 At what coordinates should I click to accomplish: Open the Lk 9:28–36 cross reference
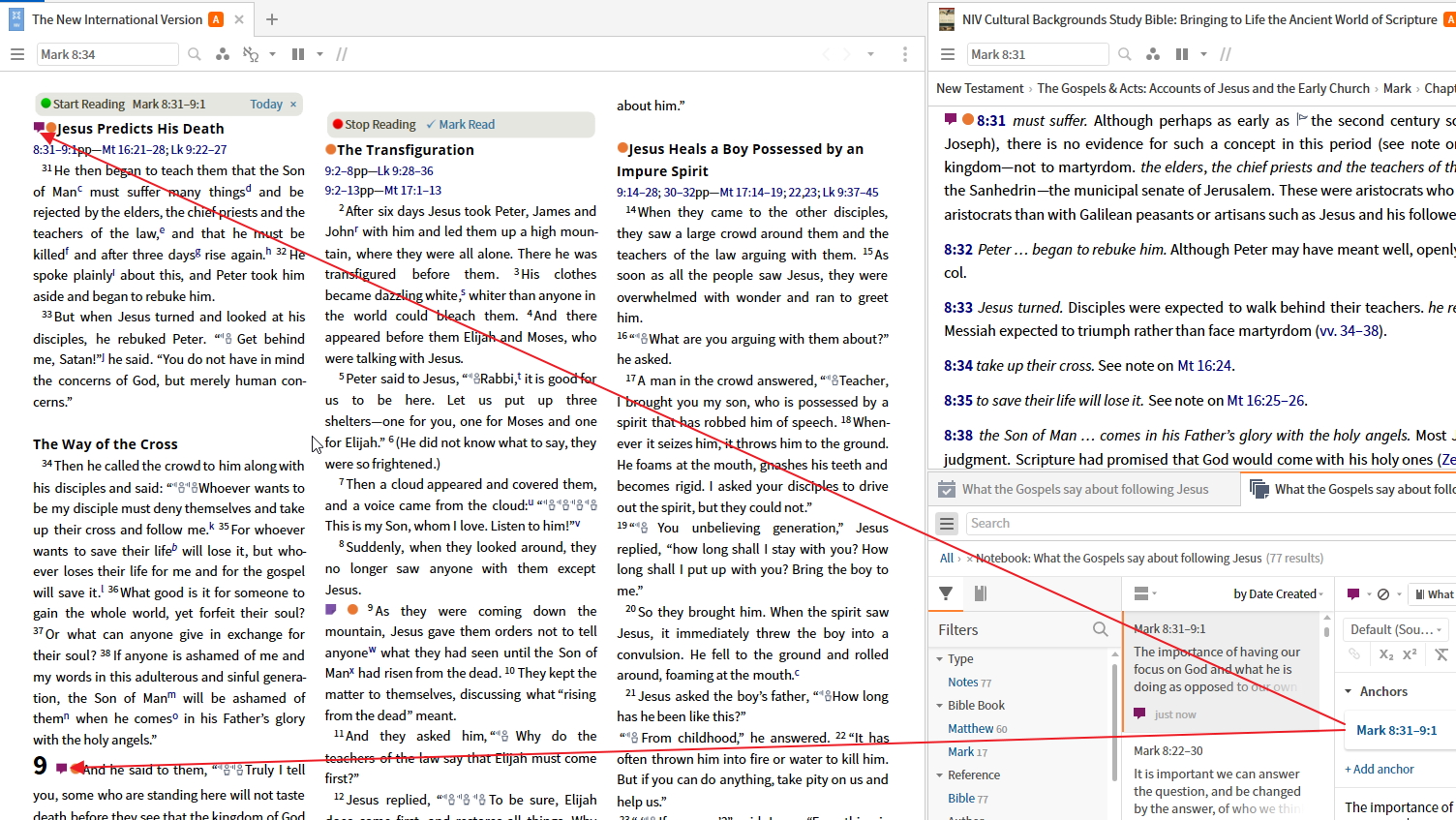point(406,170)
